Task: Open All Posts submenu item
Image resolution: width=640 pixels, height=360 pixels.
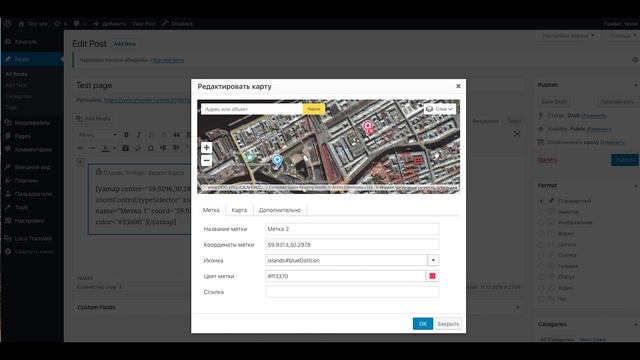Action: point(17,74)
